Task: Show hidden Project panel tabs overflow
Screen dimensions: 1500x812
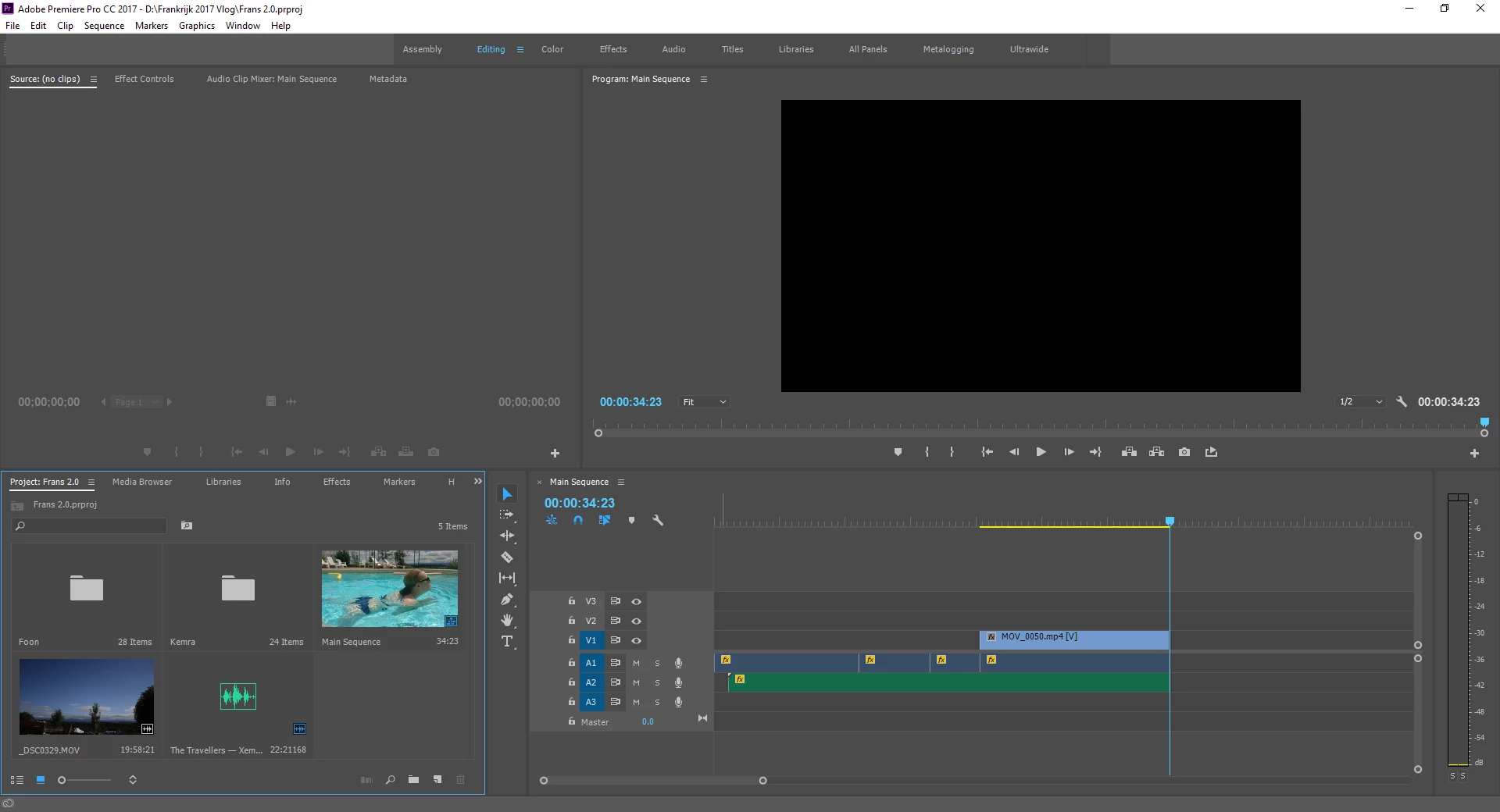Action: [478, 482]
